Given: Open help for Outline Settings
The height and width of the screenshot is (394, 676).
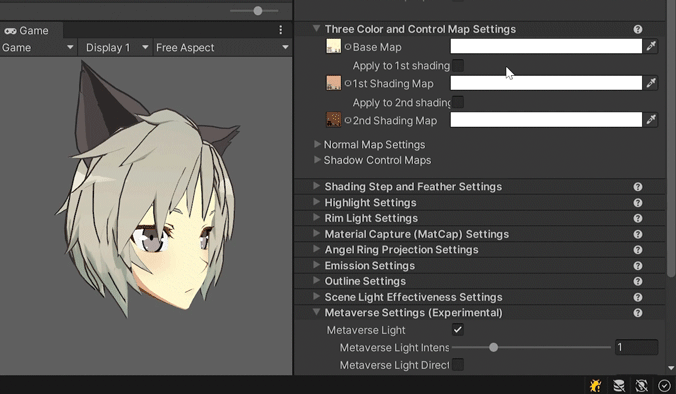Looking at the screenshot, I should pyautogui.click(x=638, y=281).
